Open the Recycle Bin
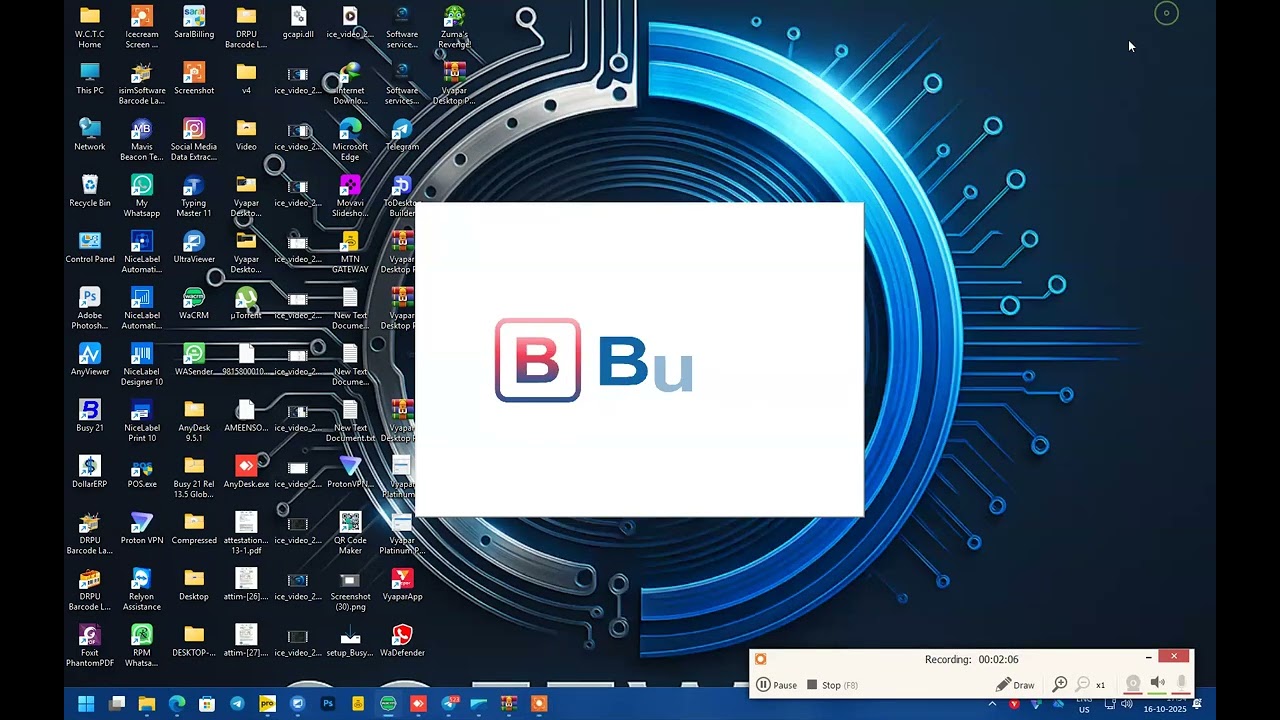This screenshot has width=1280, height=720. click(x=90, y=191)
